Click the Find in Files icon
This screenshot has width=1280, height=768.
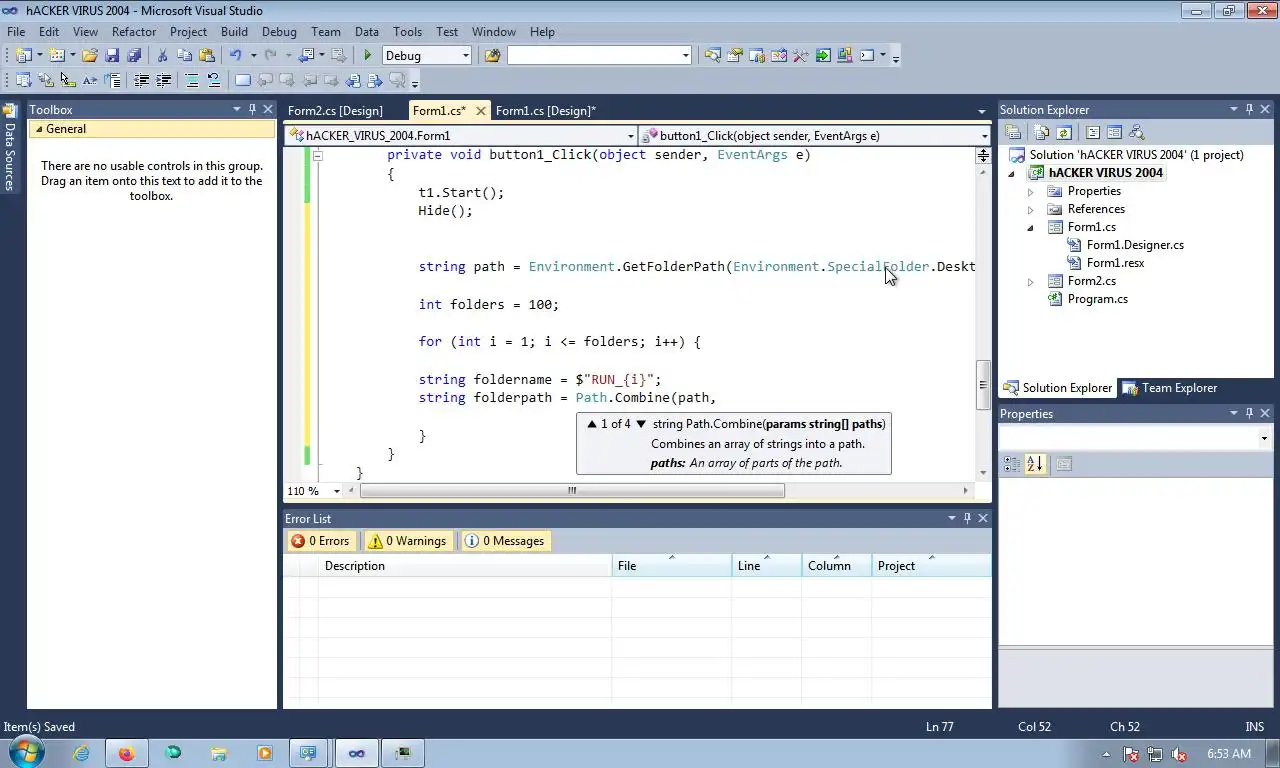[492, 55]
